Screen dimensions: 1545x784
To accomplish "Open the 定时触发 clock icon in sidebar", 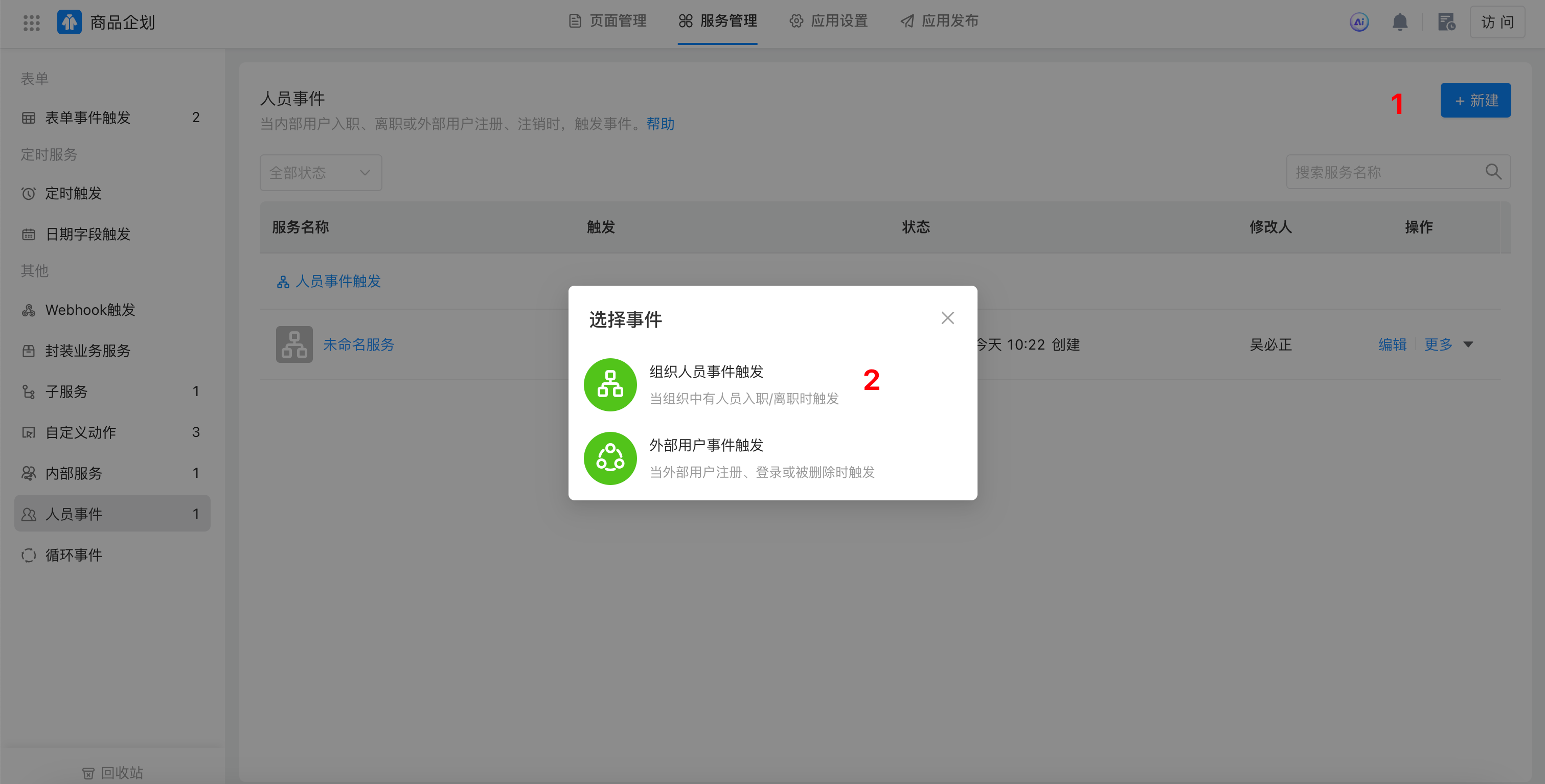I will point(29,193).
